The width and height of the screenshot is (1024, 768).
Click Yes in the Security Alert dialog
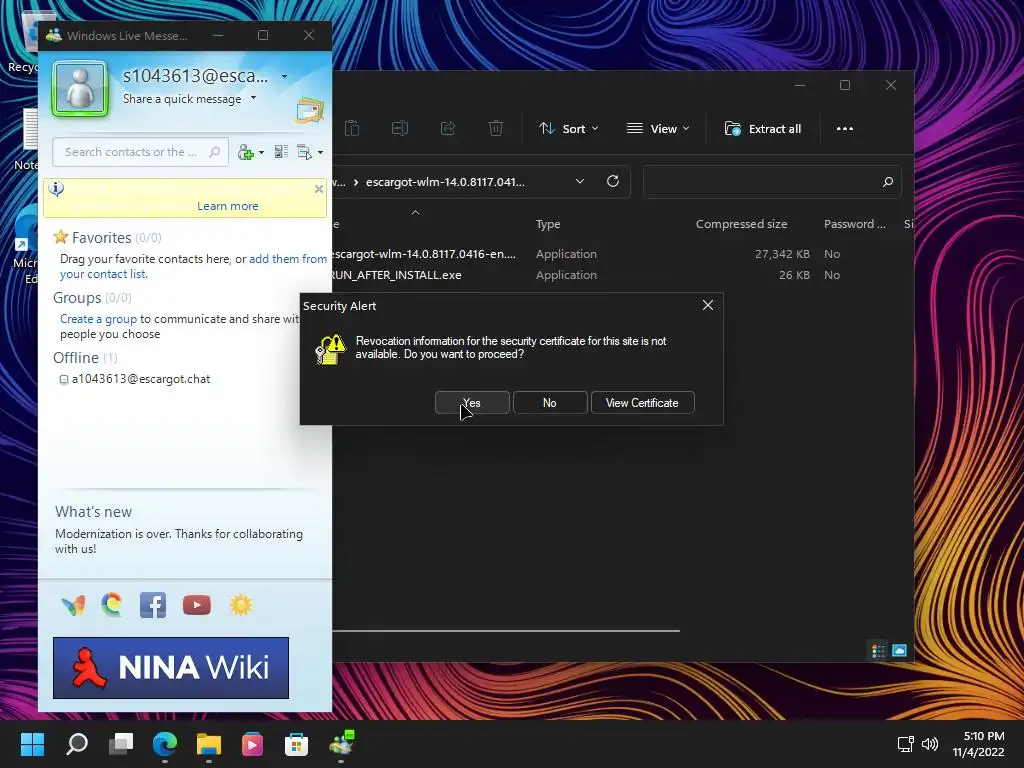click(472, 403)
